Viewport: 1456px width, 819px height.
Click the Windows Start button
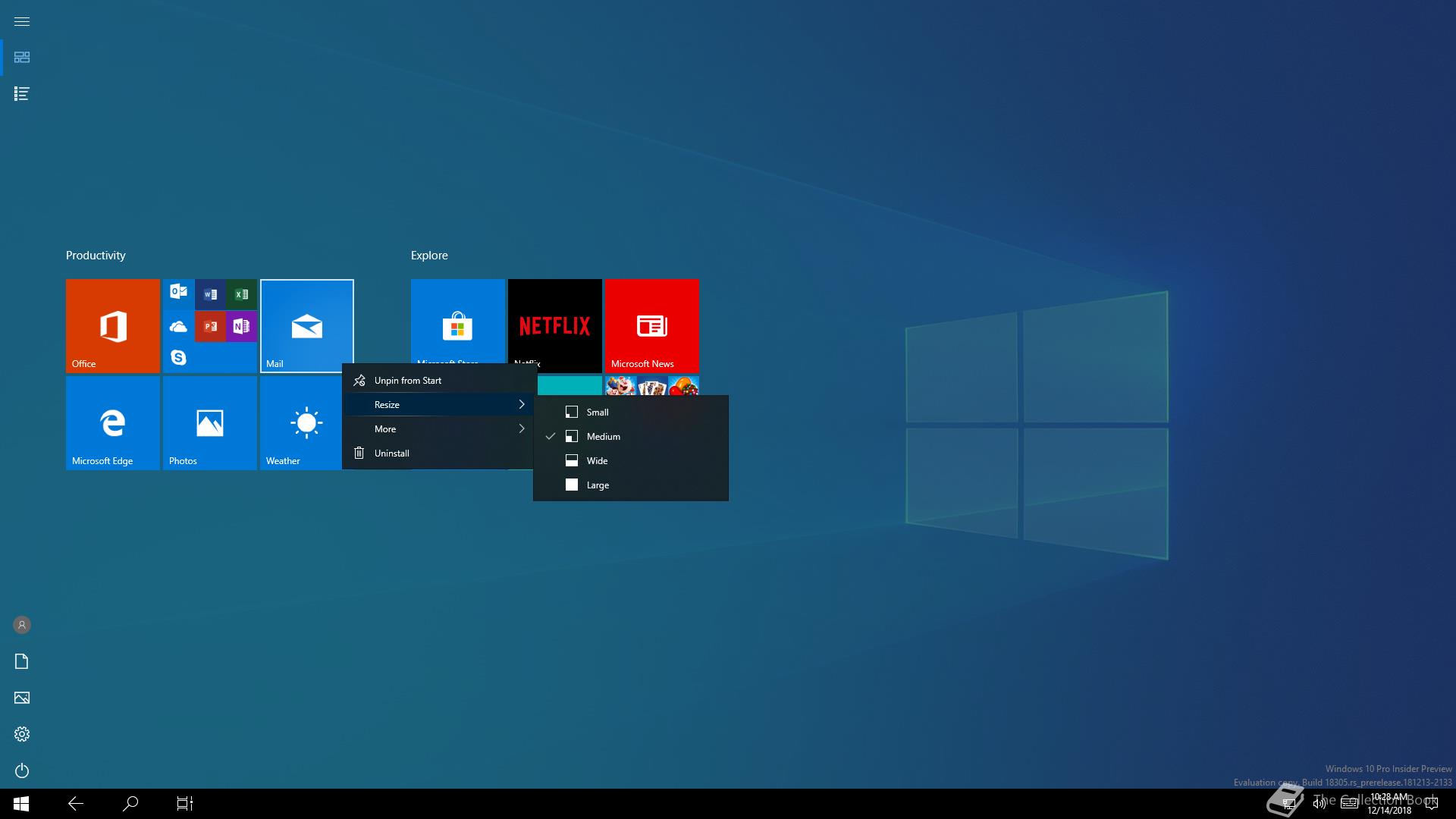[x=21, y=804]
